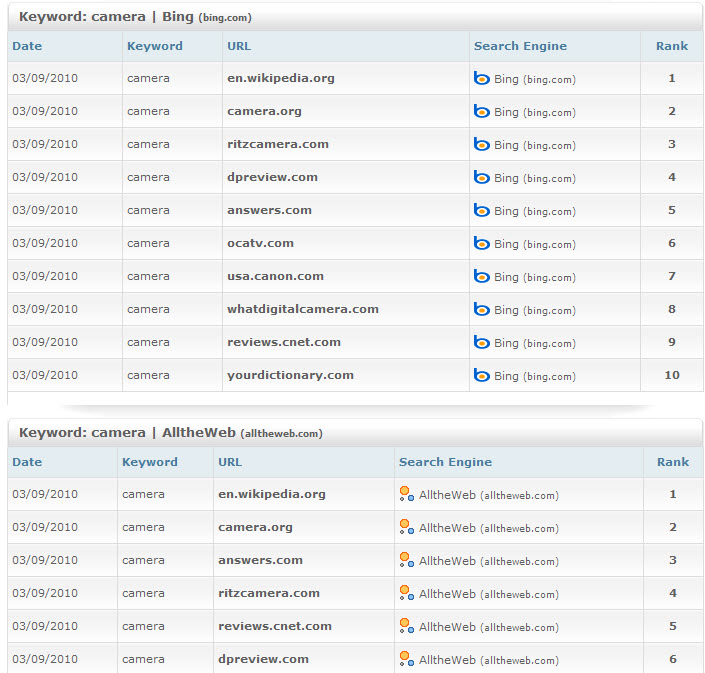The image size is (705, 673).
Task: Select the Bing icon in the usa.canon.com row
Action: pyautogui.click(x=481, y=276)
